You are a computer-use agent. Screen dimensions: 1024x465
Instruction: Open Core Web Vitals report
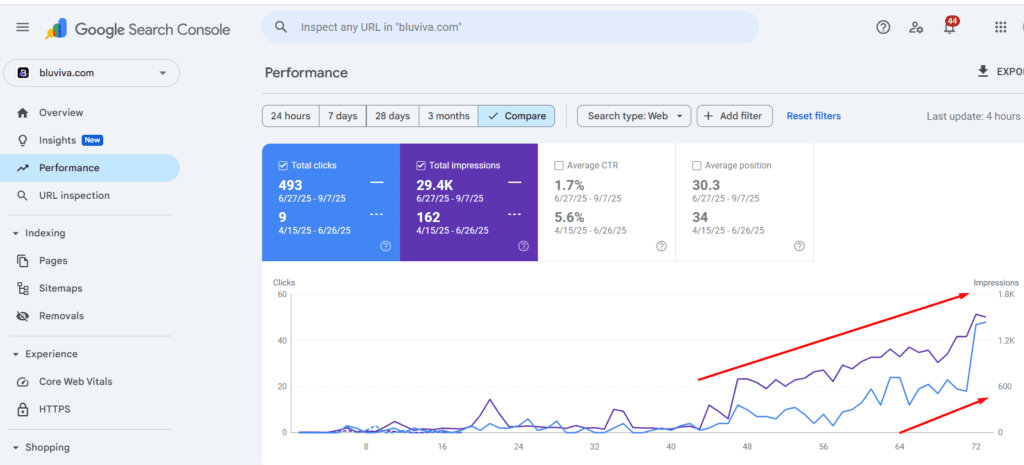[x=76, y=382]
